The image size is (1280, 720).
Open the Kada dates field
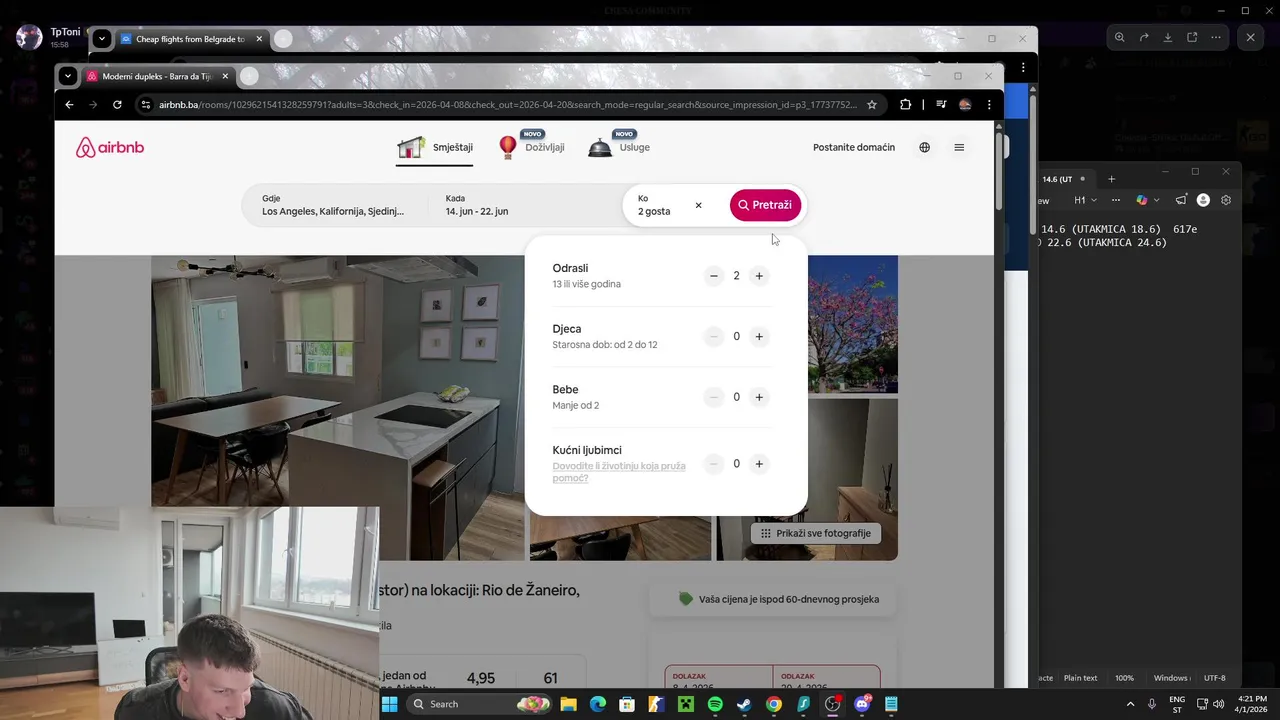point(524,205)
